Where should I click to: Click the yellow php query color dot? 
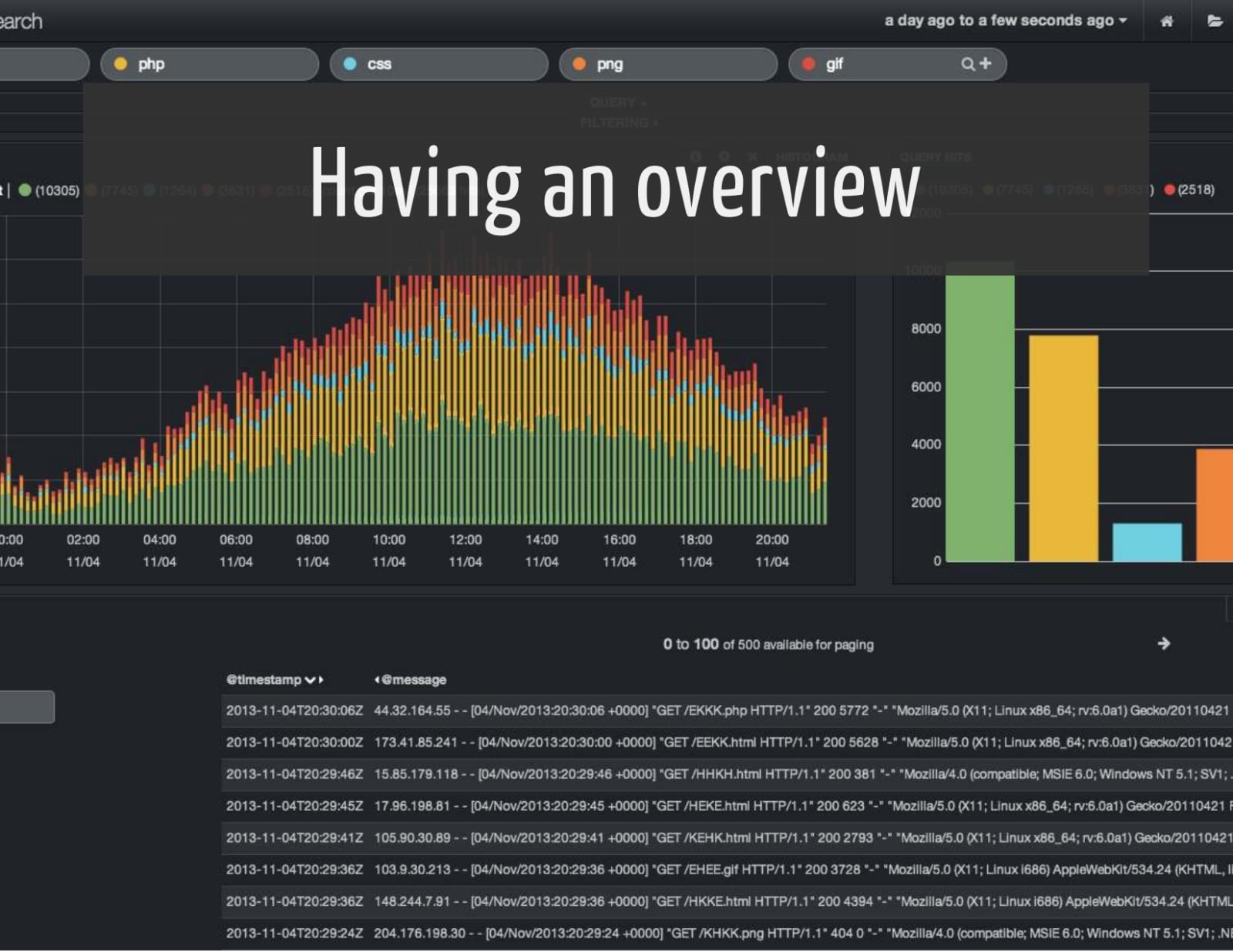pyautogui.click(x=120, y=64)
